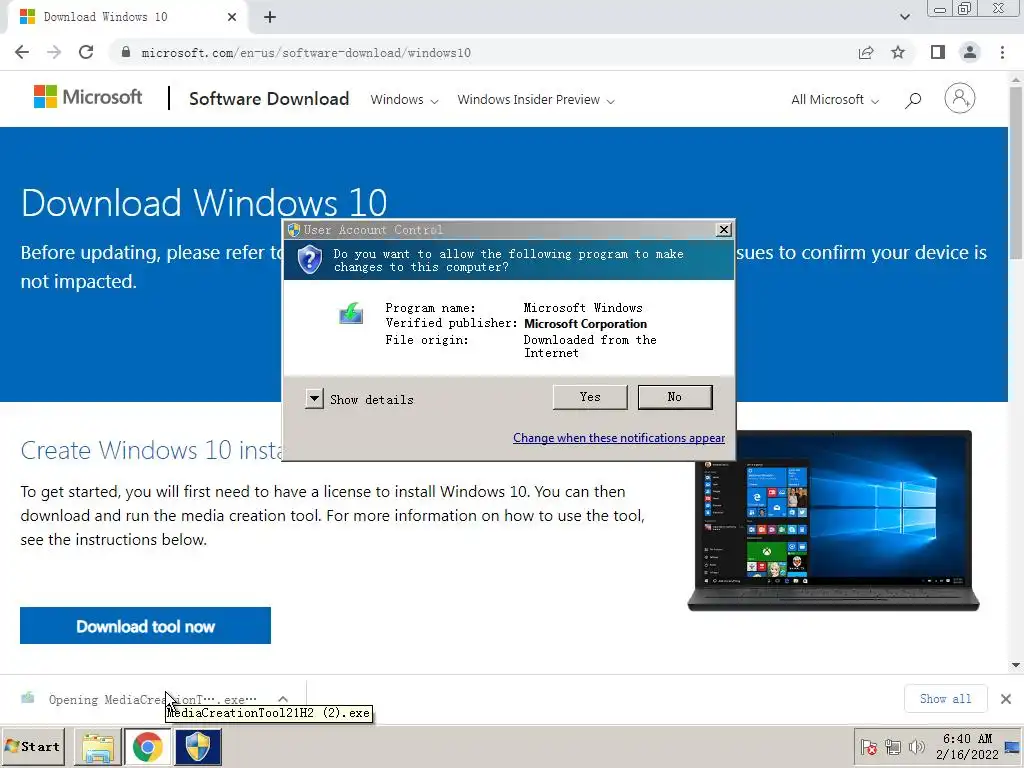Viewport: 1024px width, 768px height.
Task: Toggle Chrome side panel icon
Action: coord(938,52)
